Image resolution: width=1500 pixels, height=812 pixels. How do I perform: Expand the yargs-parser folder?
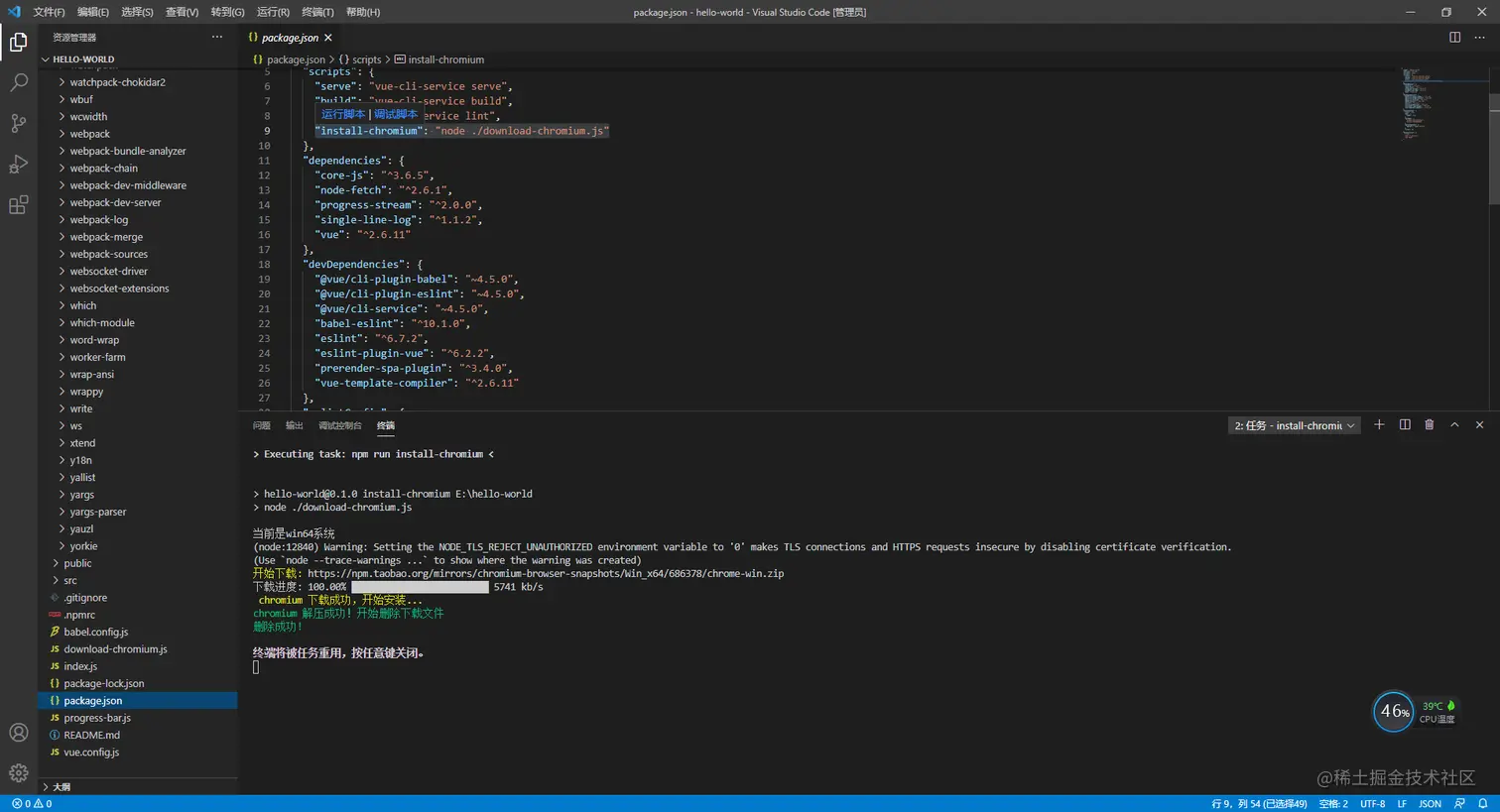138,512
